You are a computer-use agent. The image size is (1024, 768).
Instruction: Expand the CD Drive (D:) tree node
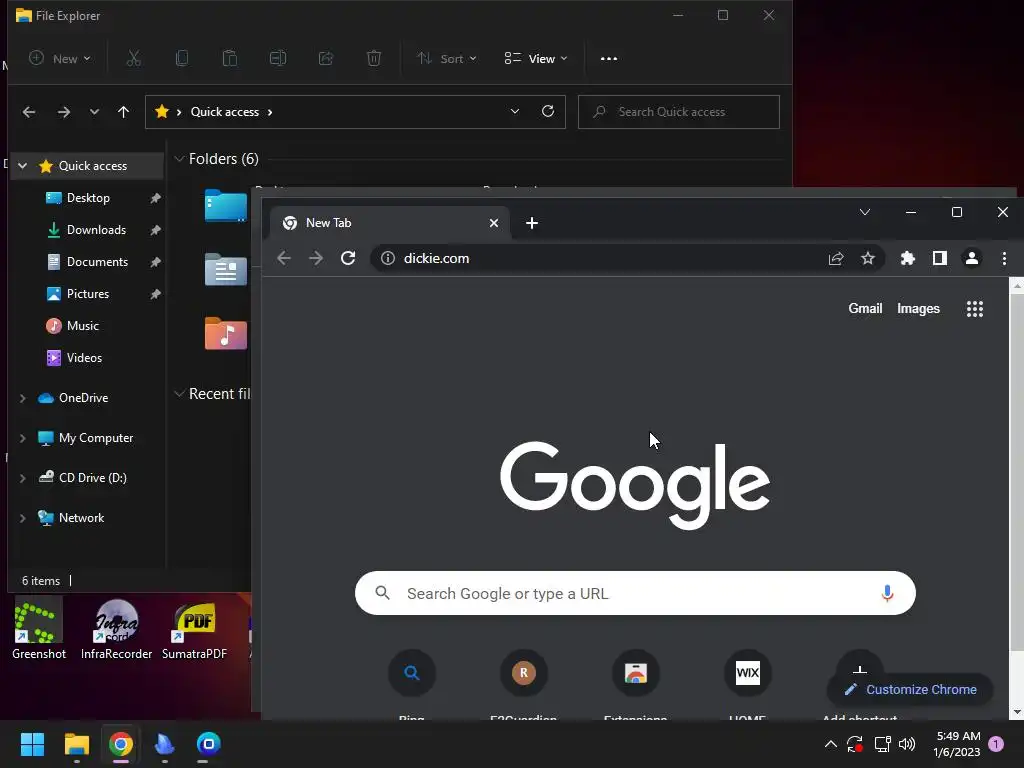point(23,478)
